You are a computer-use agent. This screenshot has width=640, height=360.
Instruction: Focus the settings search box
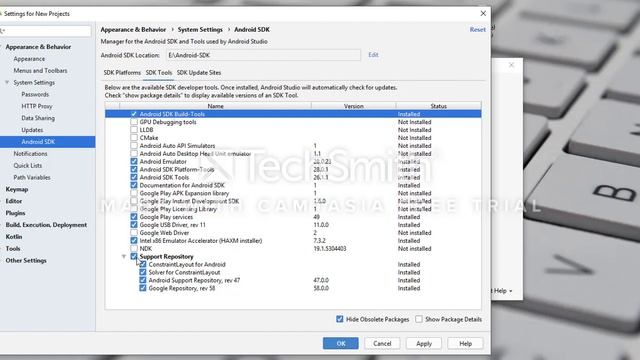pyautogui.click(x=45, y=31)
